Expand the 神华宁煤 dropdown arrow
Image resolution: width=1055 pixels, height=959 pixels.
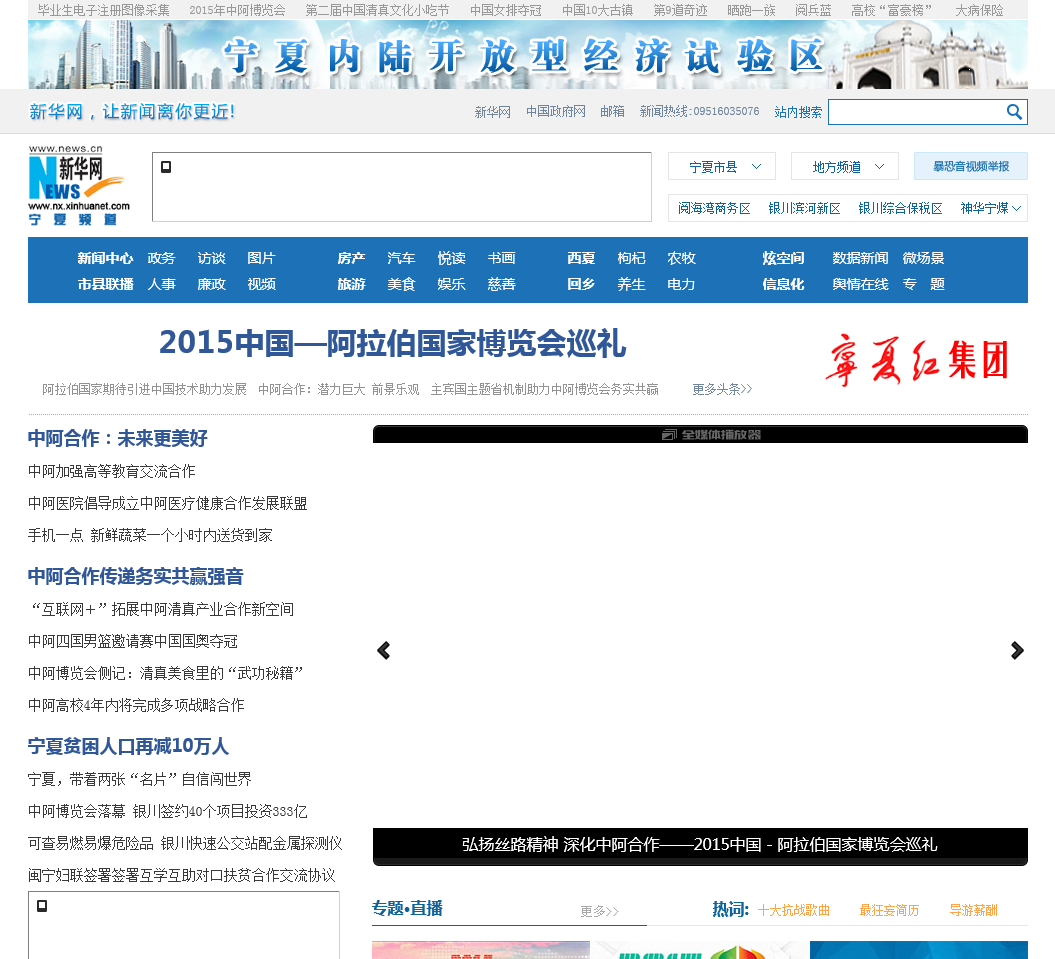pos(1017,209)
